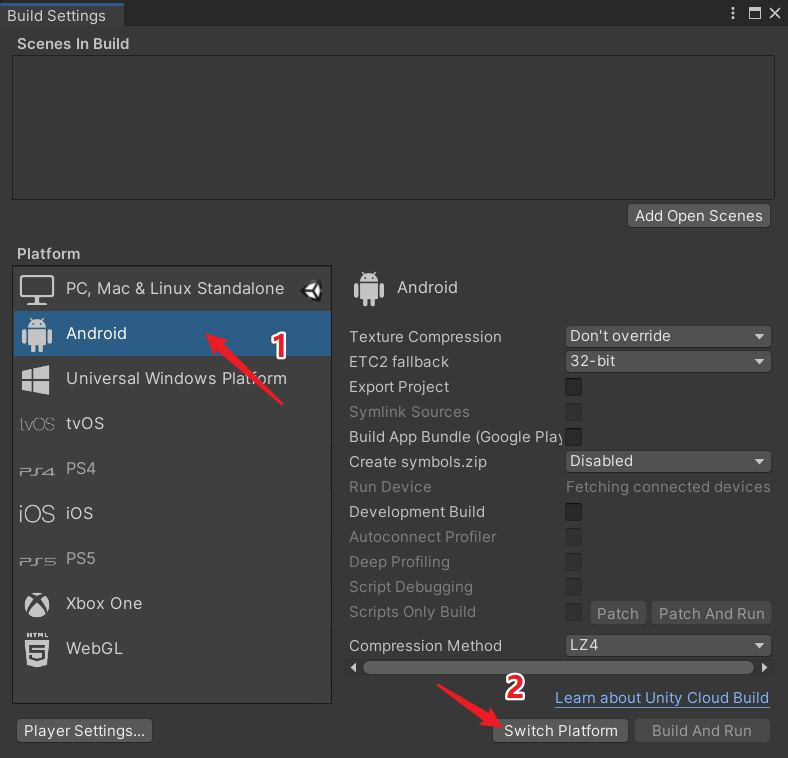Click the Xbox One logo icon
The image size is (788, 758).
tap(37, 604)
